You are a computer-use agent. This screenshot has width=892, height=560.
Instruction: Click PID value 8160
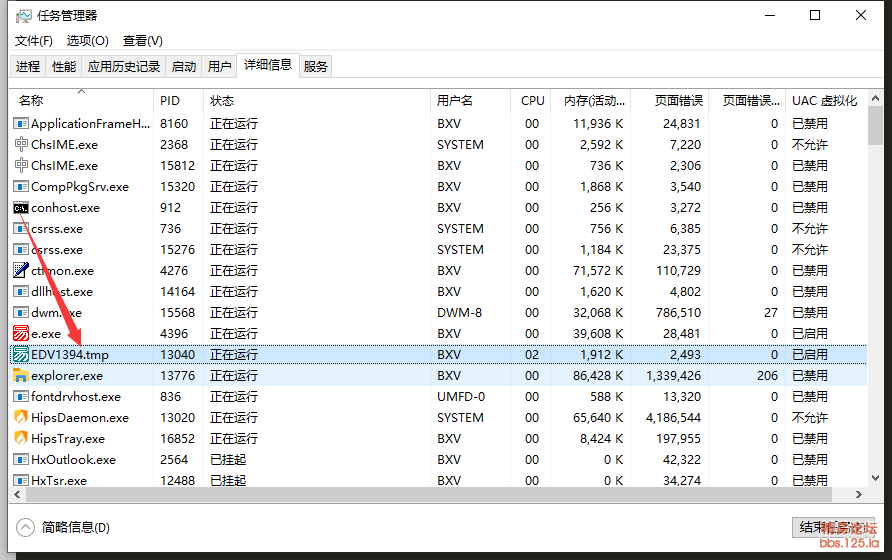click(174, 123)
